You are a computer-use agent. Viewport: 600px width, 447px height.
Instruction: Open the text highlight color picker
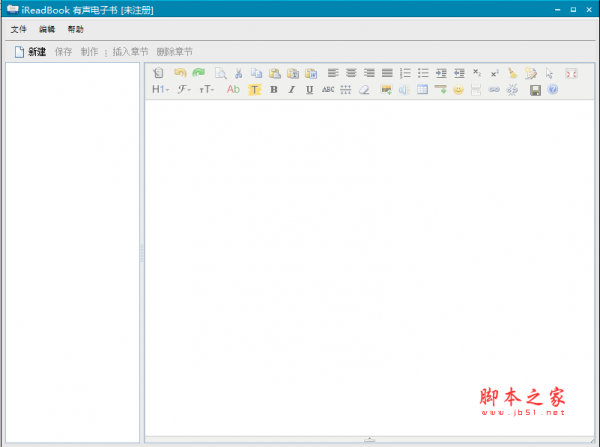click(254, 90)
